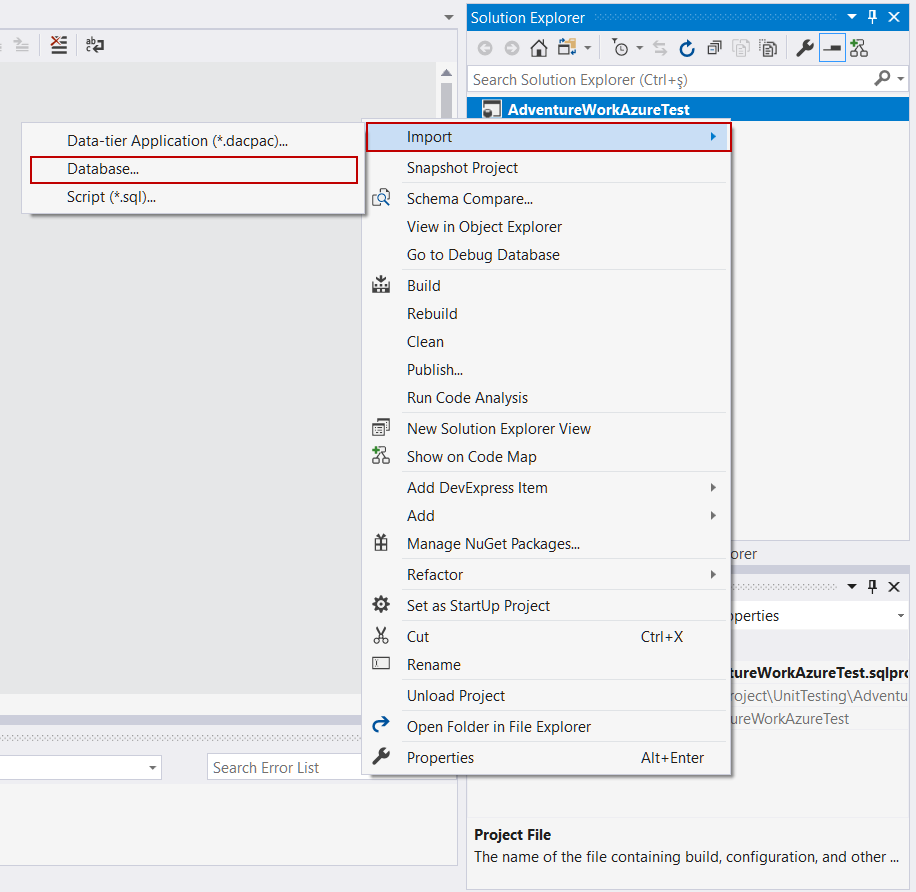The width and height of the screenshot is (916, 892).
Task: Choose Schema Compare... menu entry
Action: click(x=469, y=199)
